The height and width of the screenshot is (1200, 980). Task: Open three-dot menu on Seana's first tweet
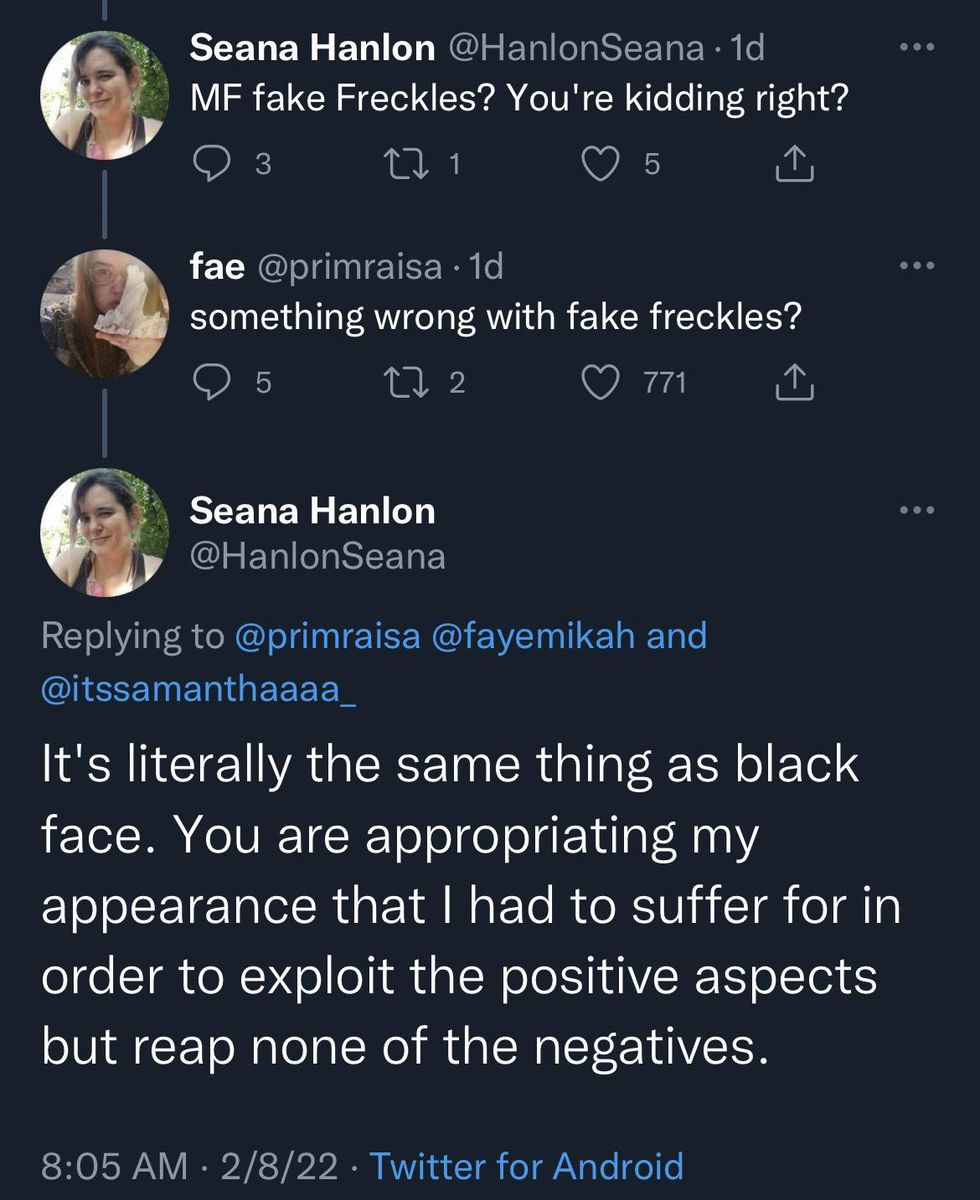click(x=914, y=47)
